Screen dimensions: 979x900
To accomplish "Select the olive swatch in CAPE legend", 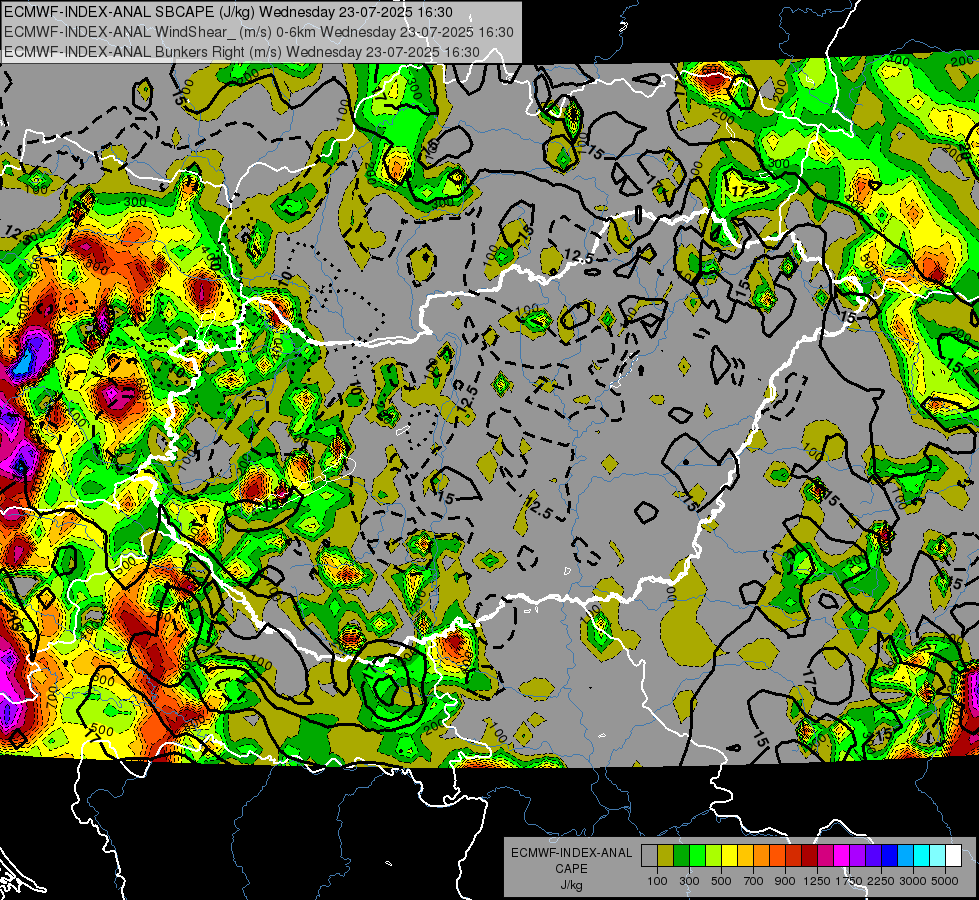I will tap(666, 855).
